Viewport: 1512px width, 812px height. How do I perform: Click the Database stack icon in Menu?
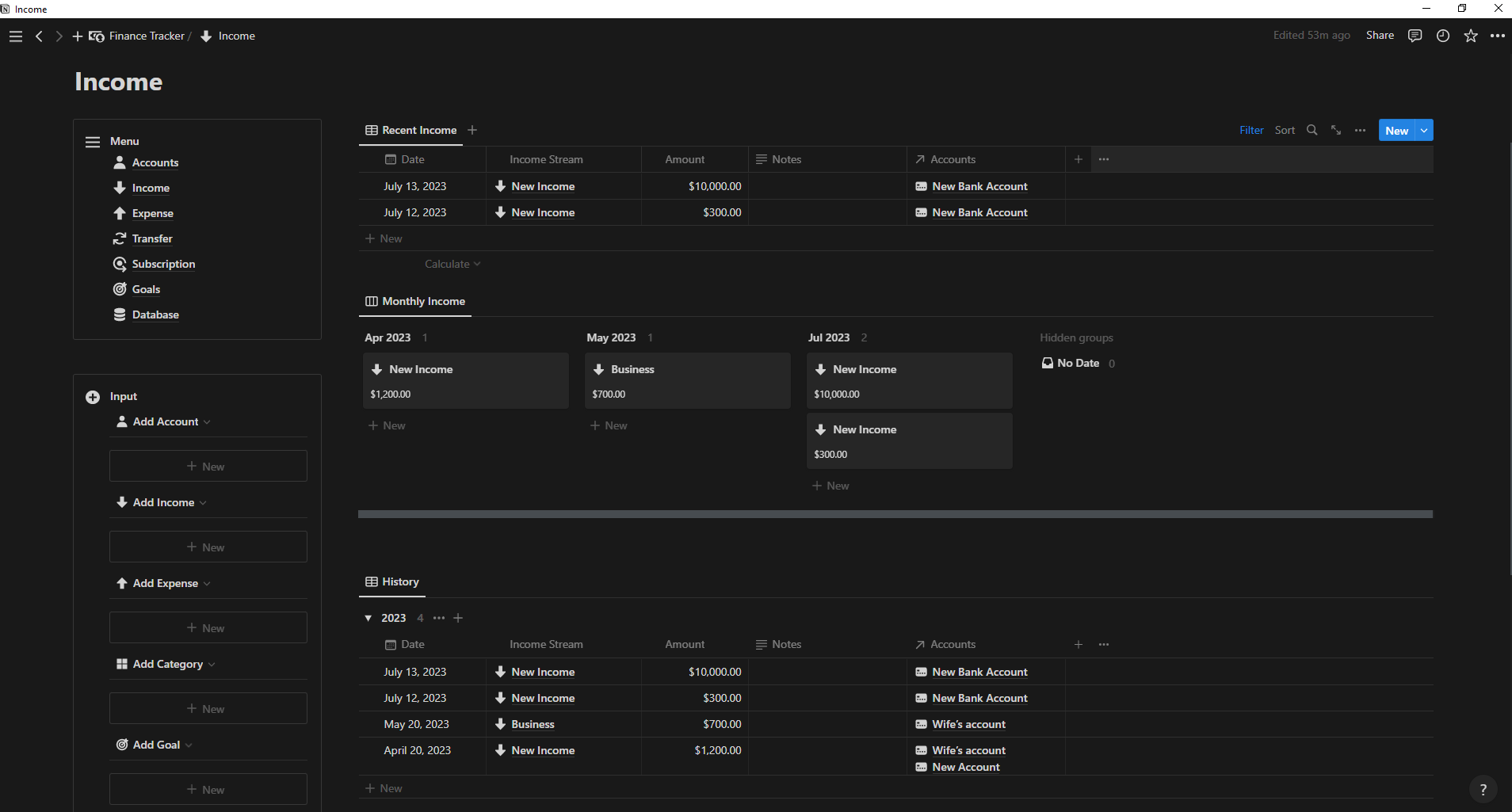pos(120,315)
